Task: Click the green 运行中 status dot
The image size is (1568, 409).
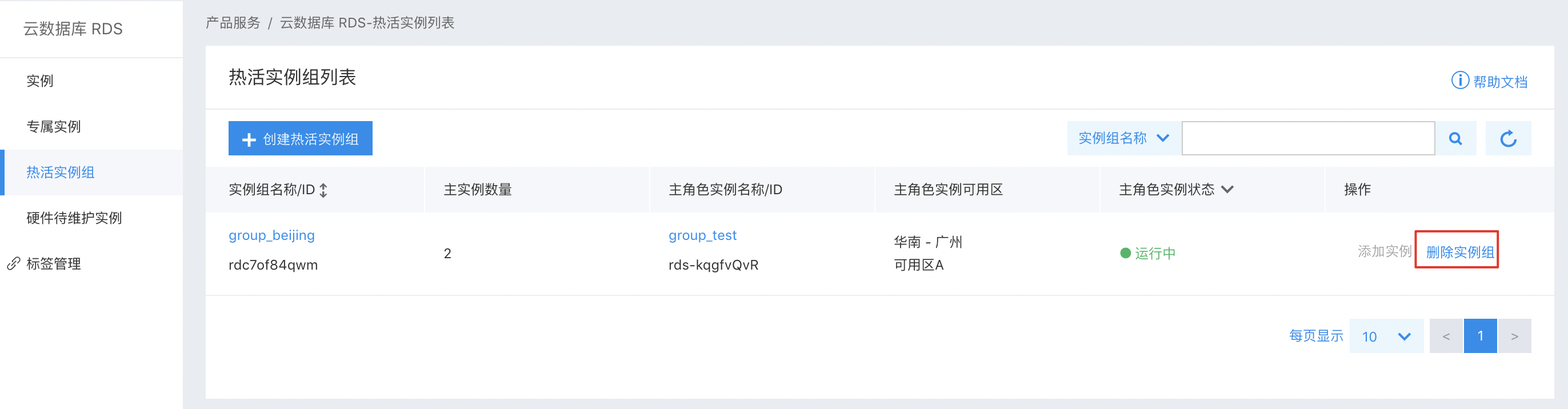Action: pos(1126,253)
